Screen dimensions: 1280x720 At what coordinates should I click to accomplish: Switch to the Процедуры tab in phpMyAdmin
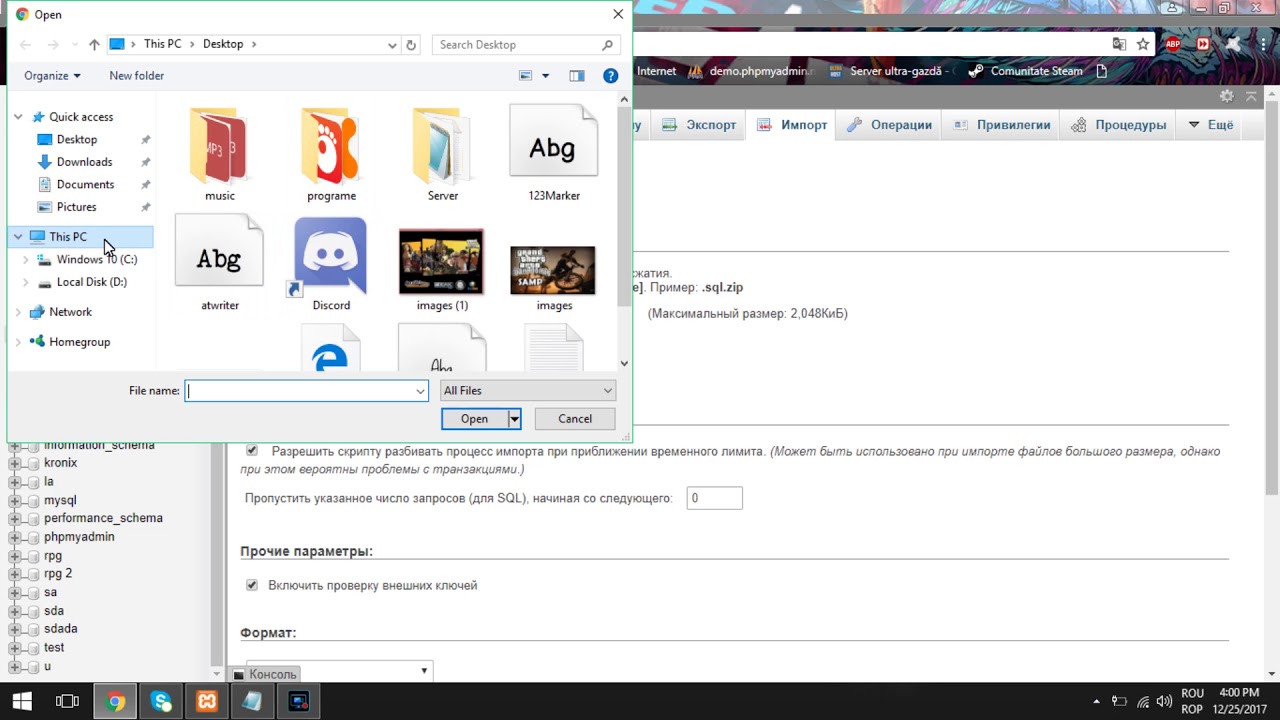(1118, 125)
